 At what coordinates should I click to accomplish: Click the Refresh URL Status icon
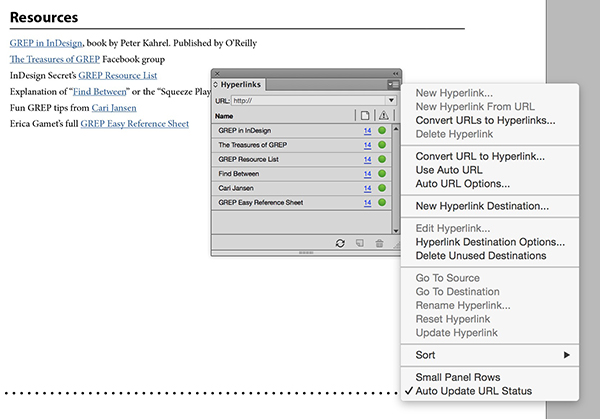340,243
